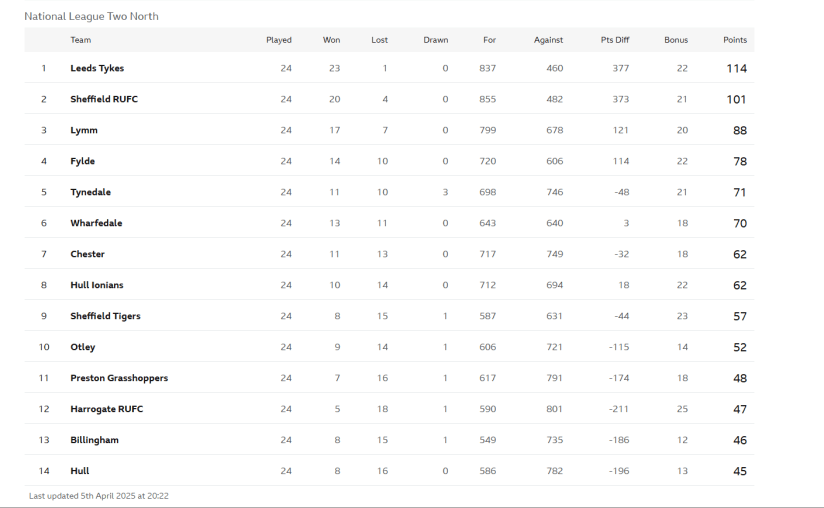This screenshot has width=824, height=508.
Task: Select the Lymm team row name
Action: coord(84,130)
